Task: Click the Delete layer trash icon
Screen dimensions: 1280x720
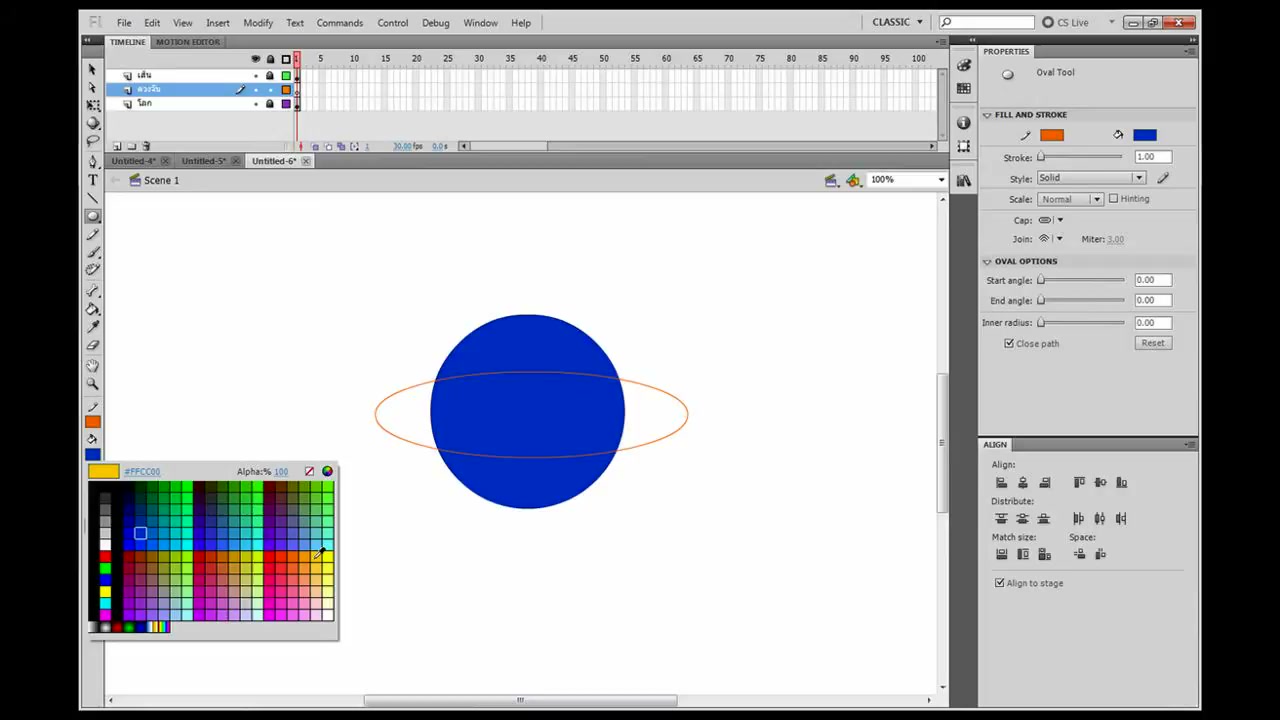Action: [147, 146]
